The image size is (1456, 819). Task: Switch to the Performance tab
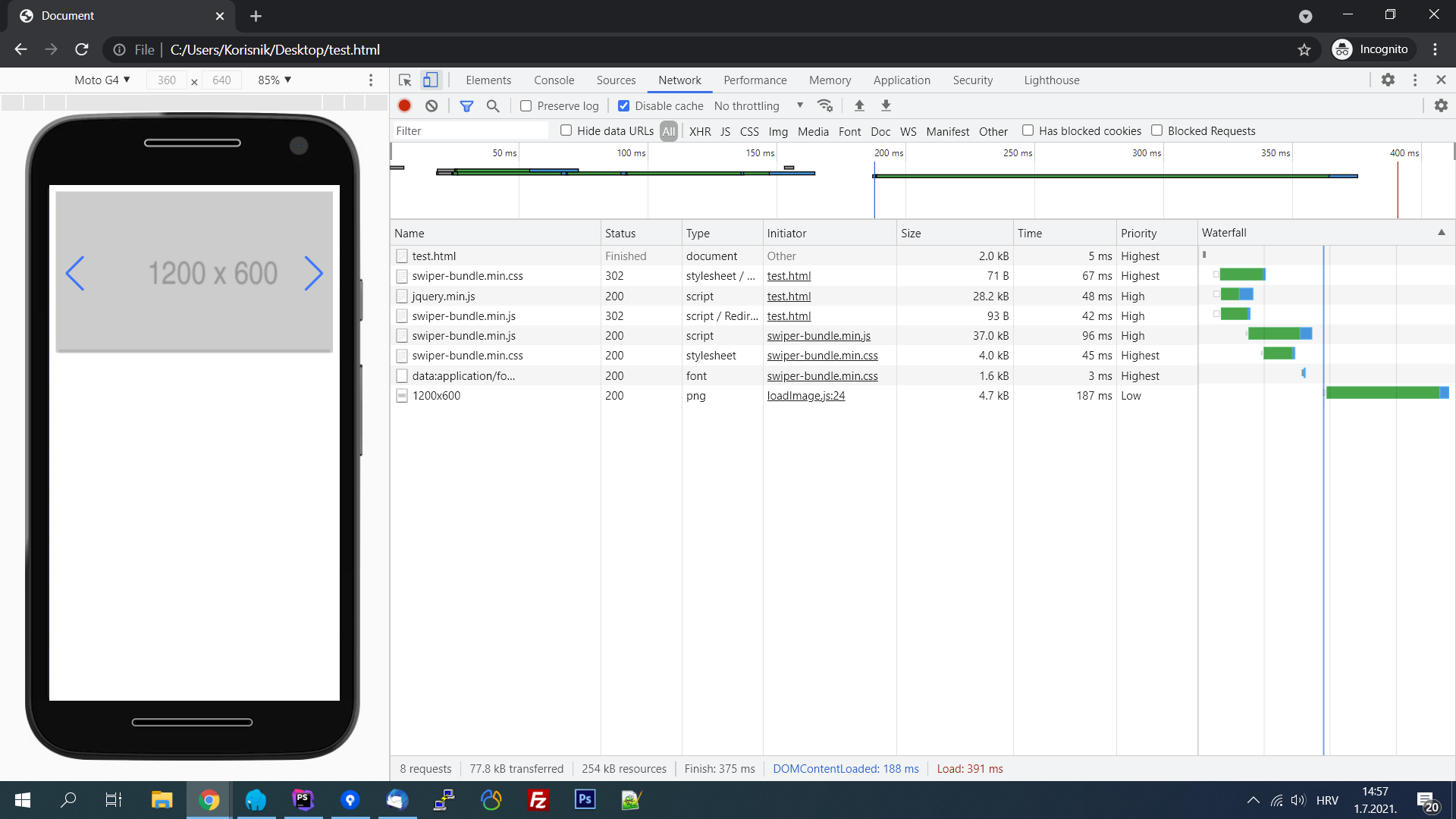coord(755,80)
